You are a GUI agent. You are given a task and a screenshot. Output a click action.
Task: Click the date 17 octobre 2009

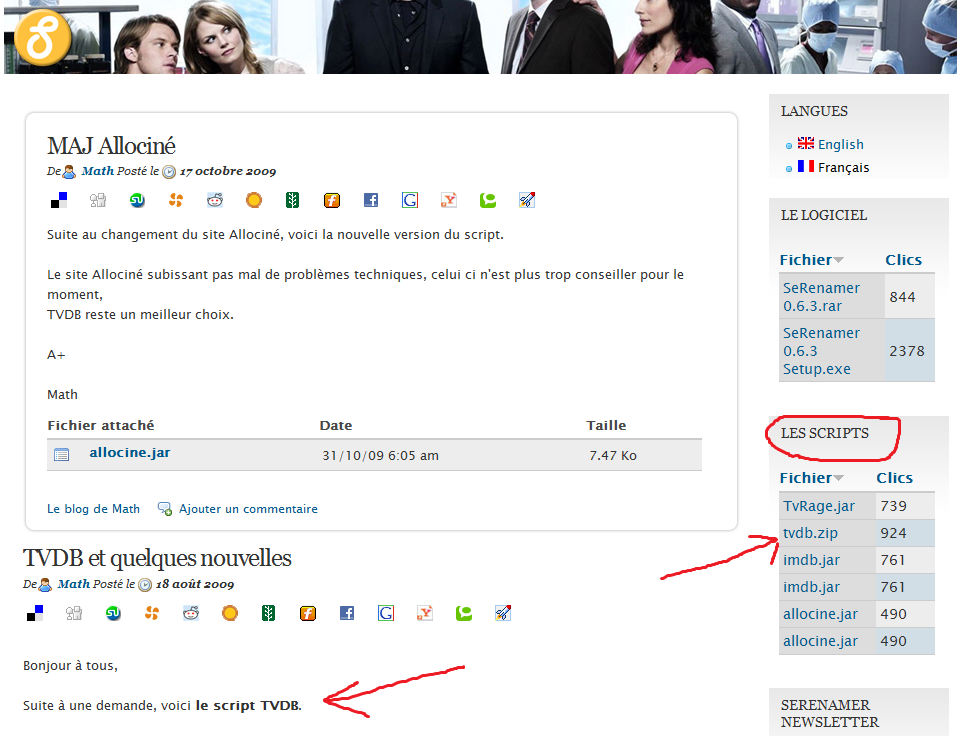[228, 171]
